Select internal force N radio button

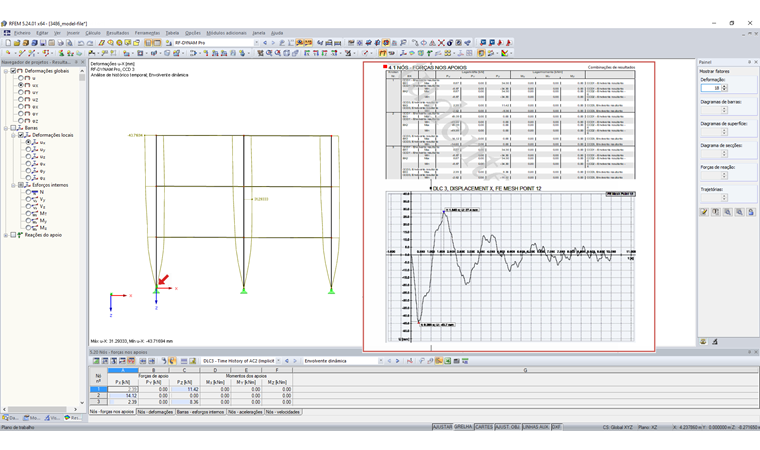[28, 192]
